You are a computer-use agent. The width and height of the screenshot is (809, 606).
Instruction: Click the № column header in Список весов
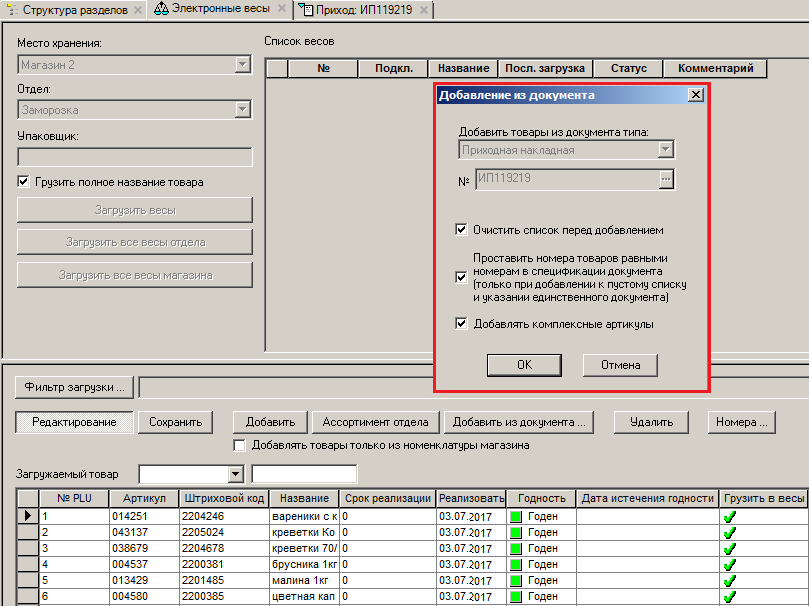click(323, 68)
